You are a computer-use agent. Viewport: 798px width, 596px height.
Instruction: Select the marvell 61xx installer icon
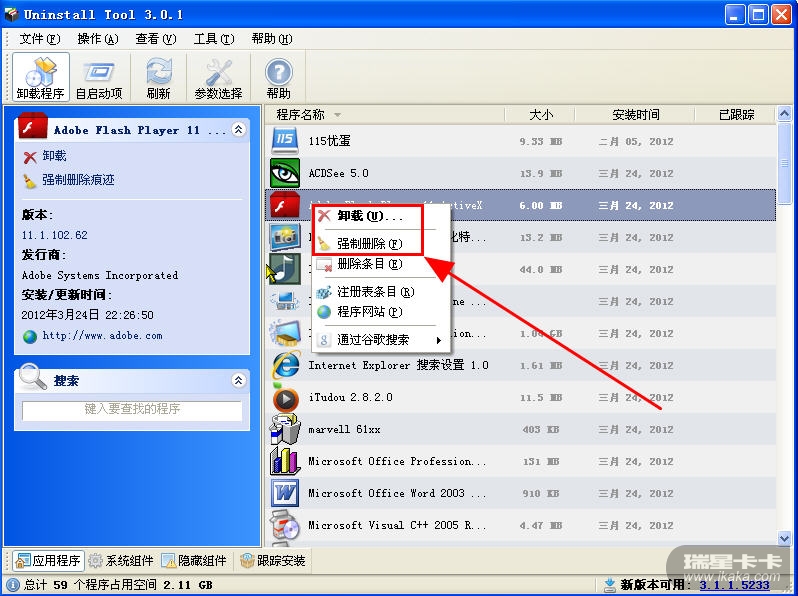coord(285,429)
